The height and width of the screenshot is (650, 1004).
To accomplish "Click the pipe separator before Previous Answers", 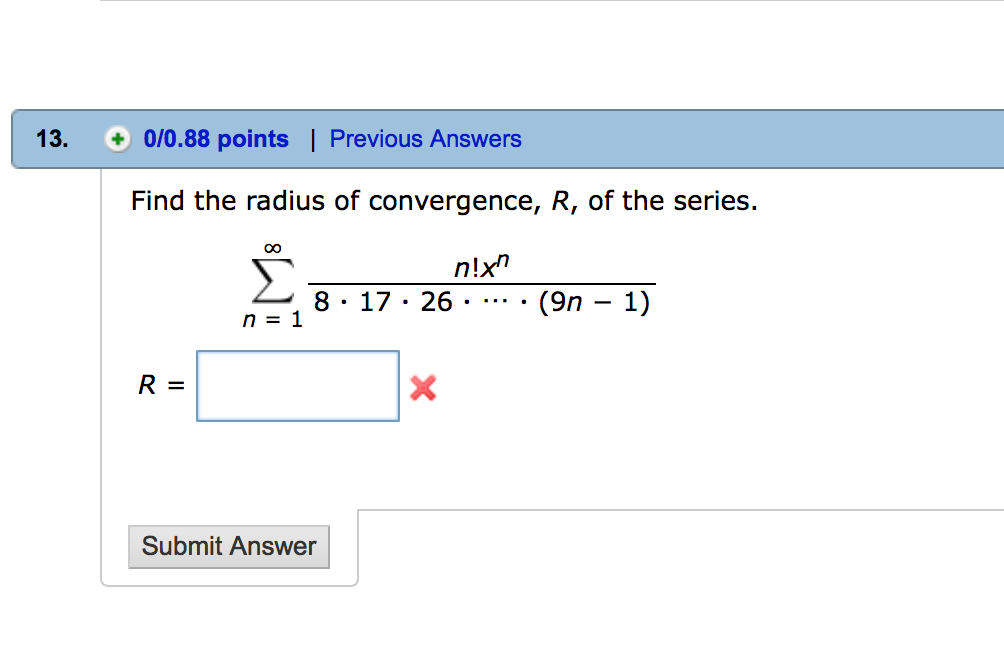I will [x=312, y=140].
